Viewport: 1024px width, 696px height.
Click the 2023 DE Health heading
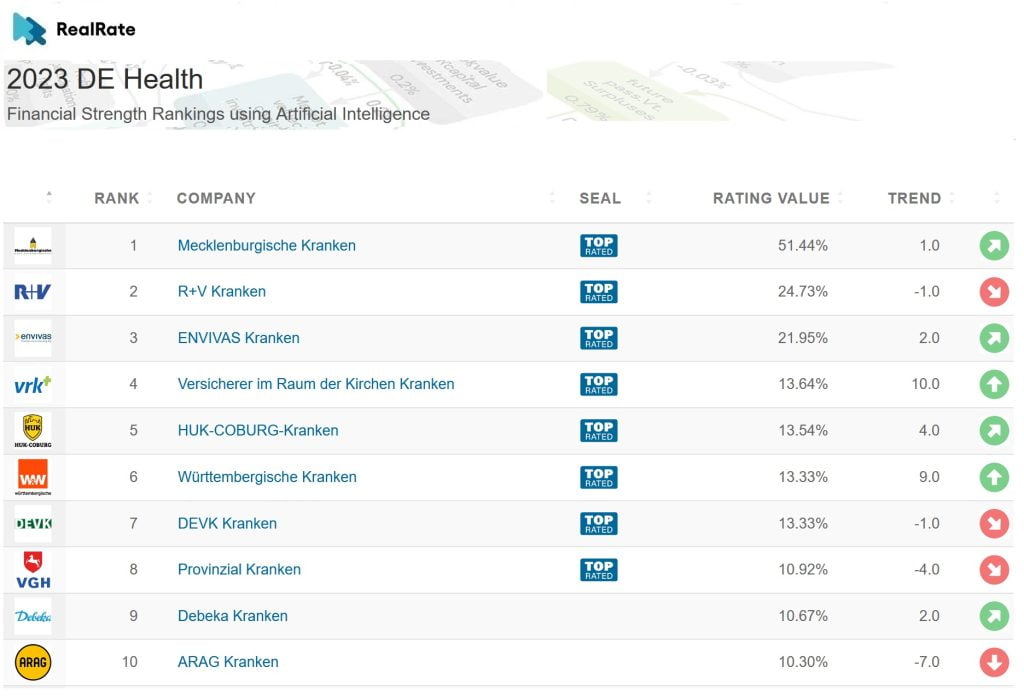(x=104, y=79)
